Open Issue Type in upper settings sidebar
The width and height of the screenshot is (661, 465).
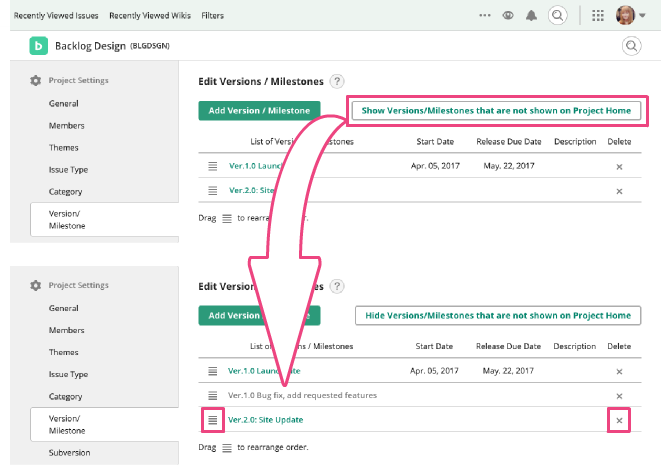68,169
